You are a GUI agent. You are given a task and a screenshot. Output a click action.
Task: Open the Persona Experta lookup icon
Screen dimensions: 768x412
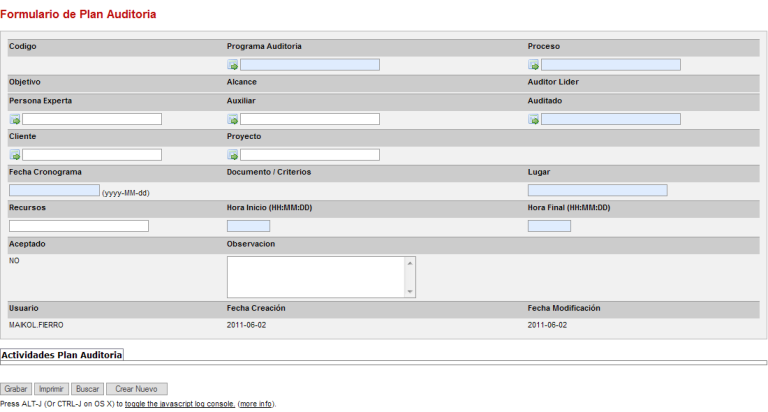(15, 120)
